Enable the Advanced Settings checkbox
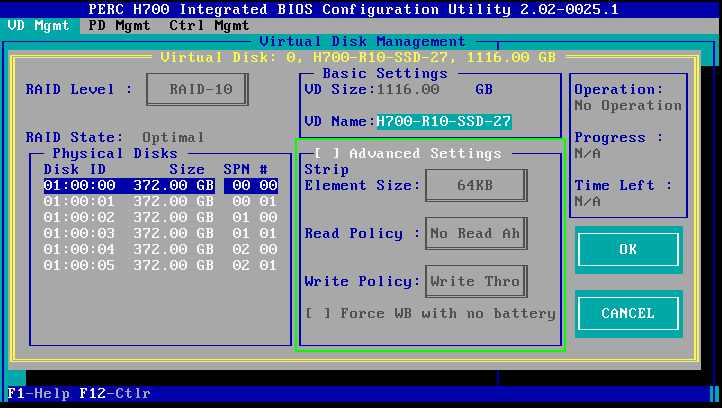This screenshot has width=722, height=408. [x=327, y=153]
